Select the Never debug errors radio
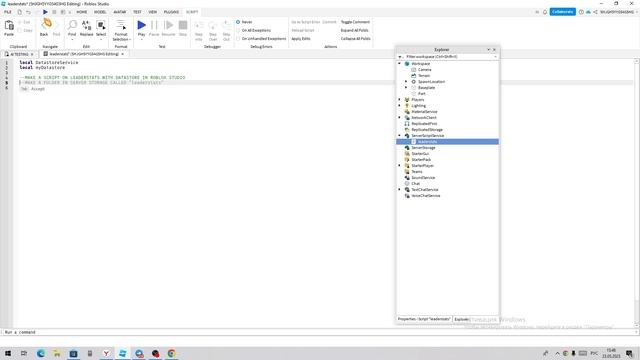The image size is (640, 360). [238, 22]
